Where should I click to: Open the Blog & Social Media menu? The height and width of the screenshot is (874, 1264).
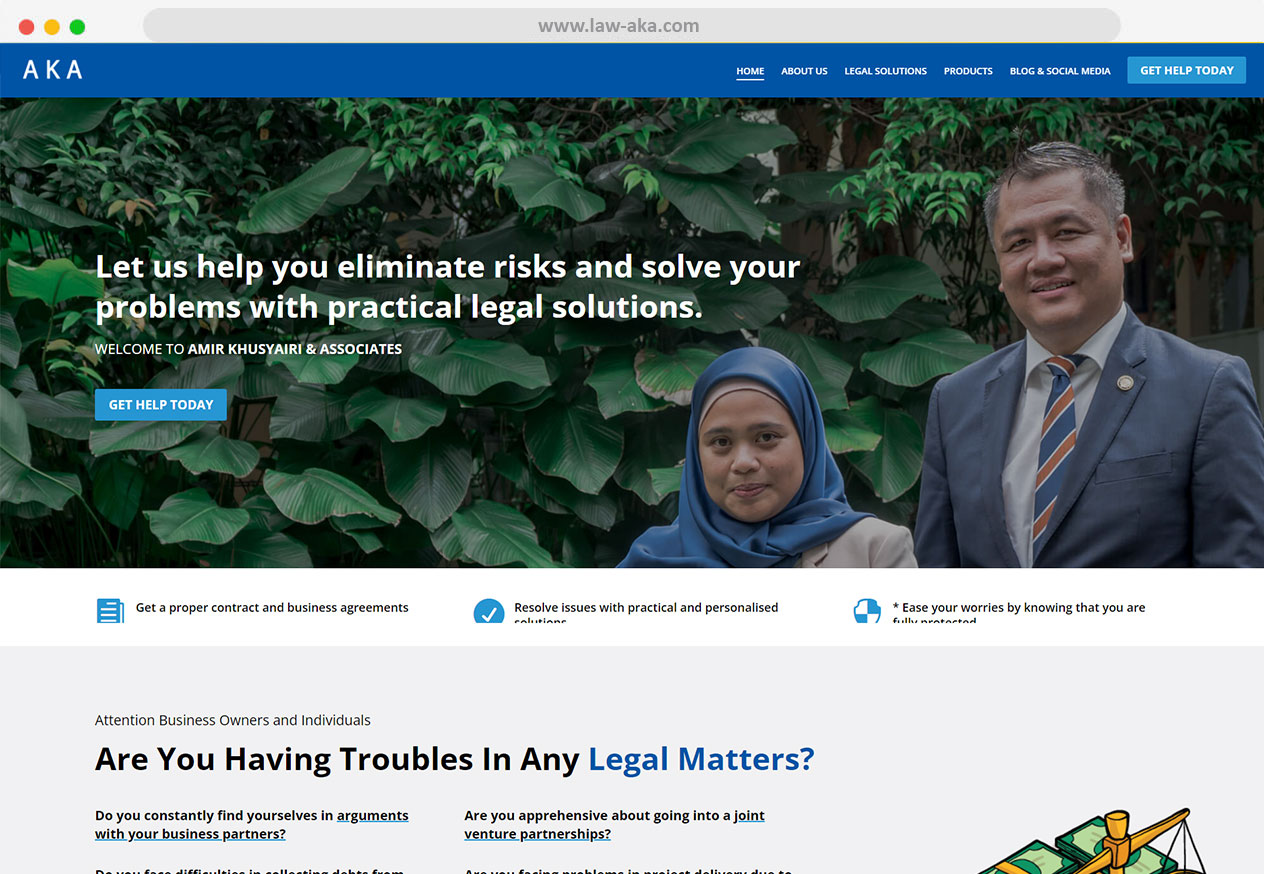[x=1060, y=71]
